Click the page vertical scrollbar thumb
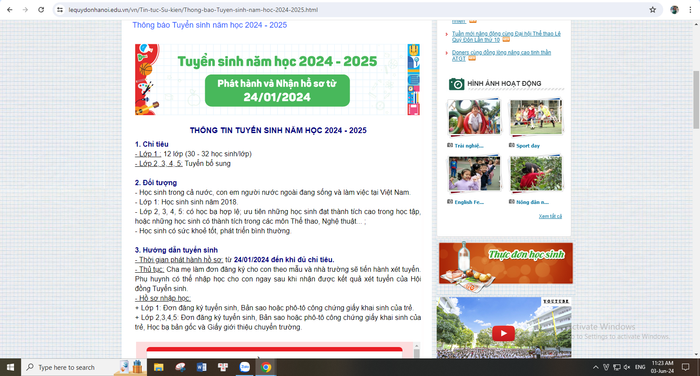The image size is (700, 376). [x=696, y=99]
